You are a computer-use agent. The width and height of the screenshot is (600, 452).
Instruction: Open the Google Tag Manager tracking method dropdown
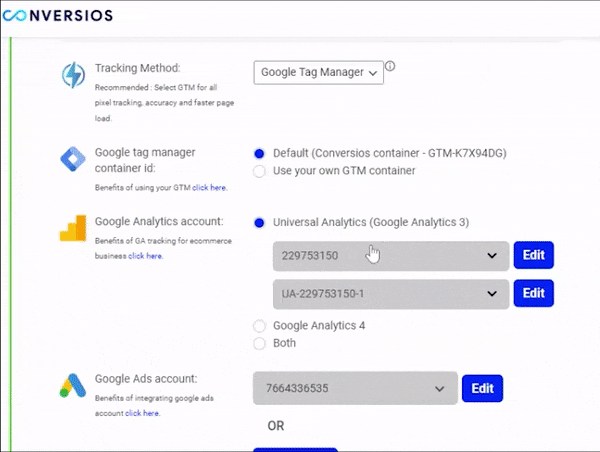point(318,72)
